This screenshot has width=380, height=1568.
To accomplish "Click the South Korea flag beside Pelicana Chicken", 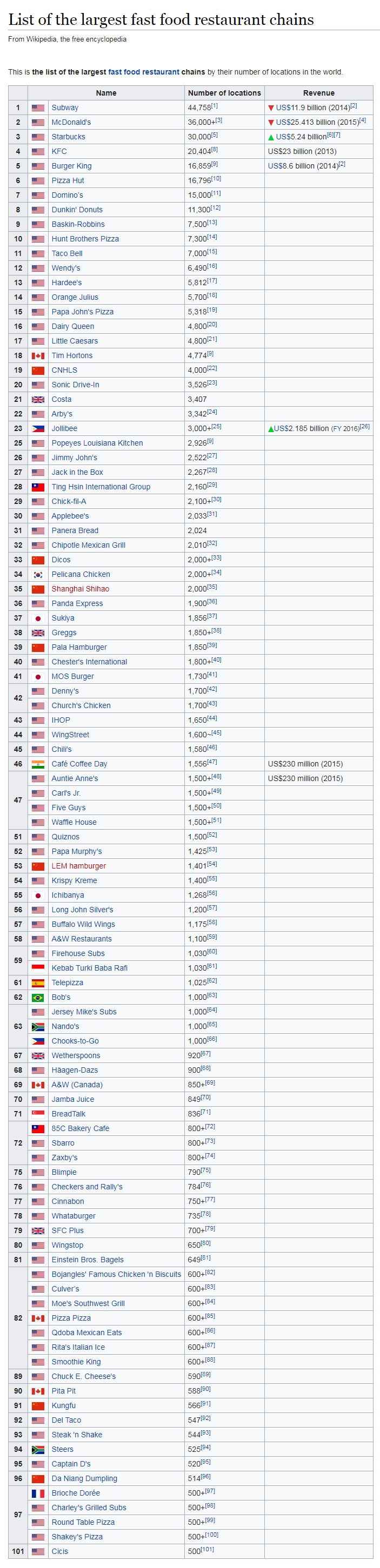I will coord(38,575).
